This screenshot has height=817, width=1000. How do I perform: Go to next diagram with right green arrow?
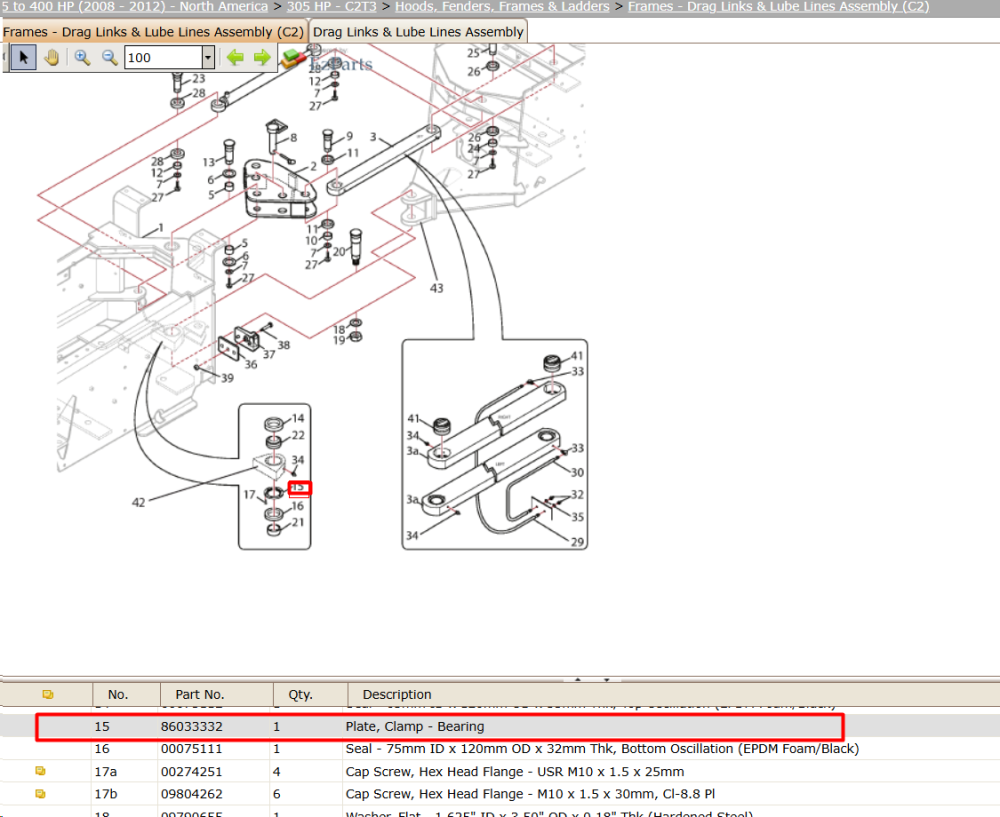pyautogui.click(x=262, y=58)
